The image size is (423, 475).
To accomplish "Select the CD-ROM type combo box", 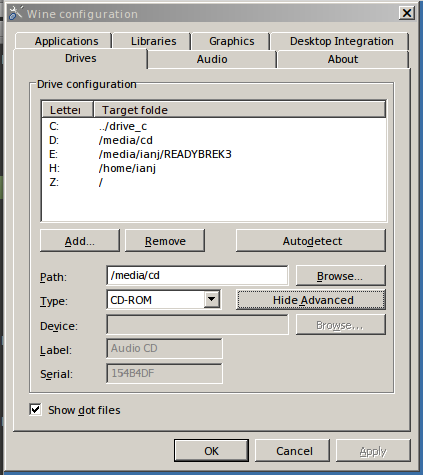I will click(163, 300).
